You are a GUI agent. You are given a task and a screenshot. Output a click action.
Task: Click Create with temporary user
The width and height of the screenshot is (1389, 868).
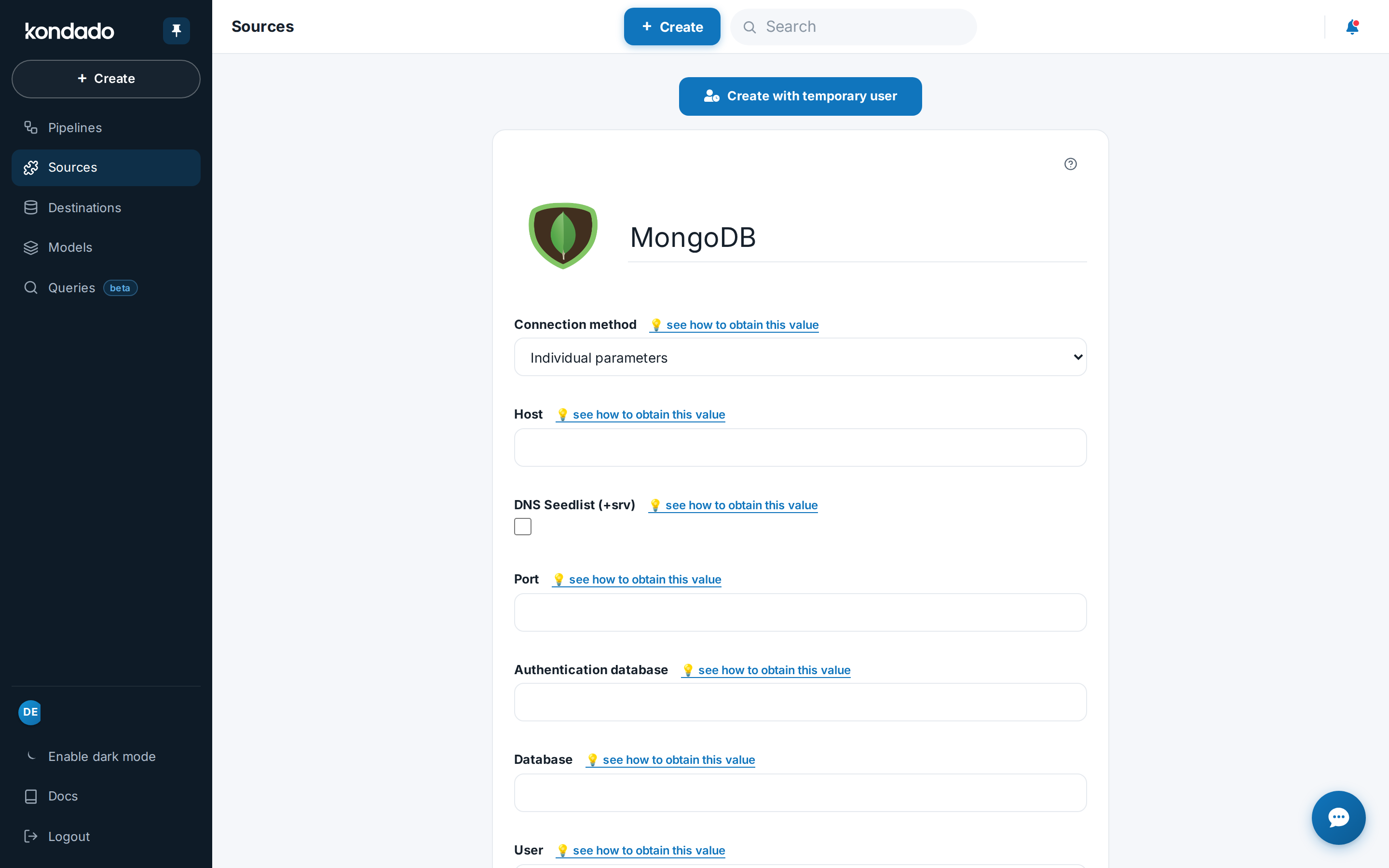pos(800,96)
